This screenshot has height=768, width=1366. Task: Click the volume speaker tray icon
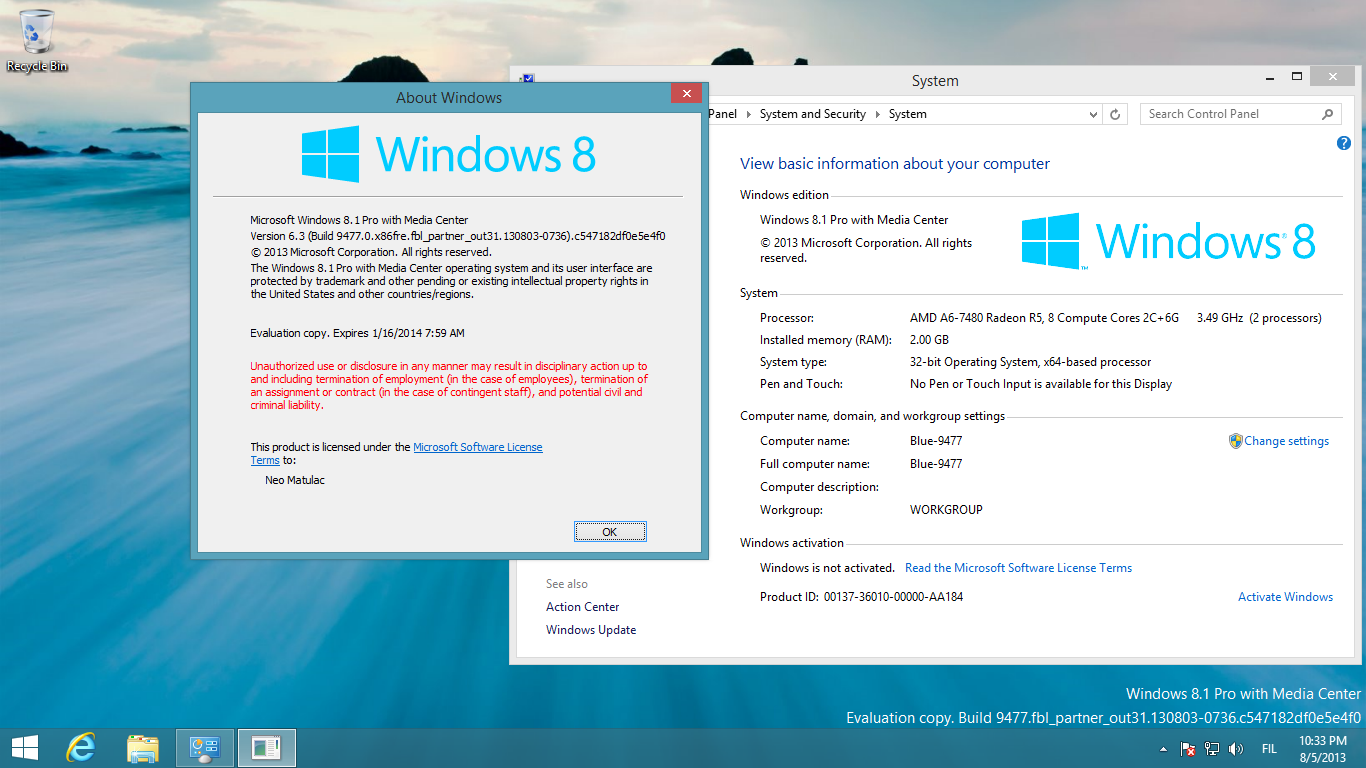(1236, 748)
